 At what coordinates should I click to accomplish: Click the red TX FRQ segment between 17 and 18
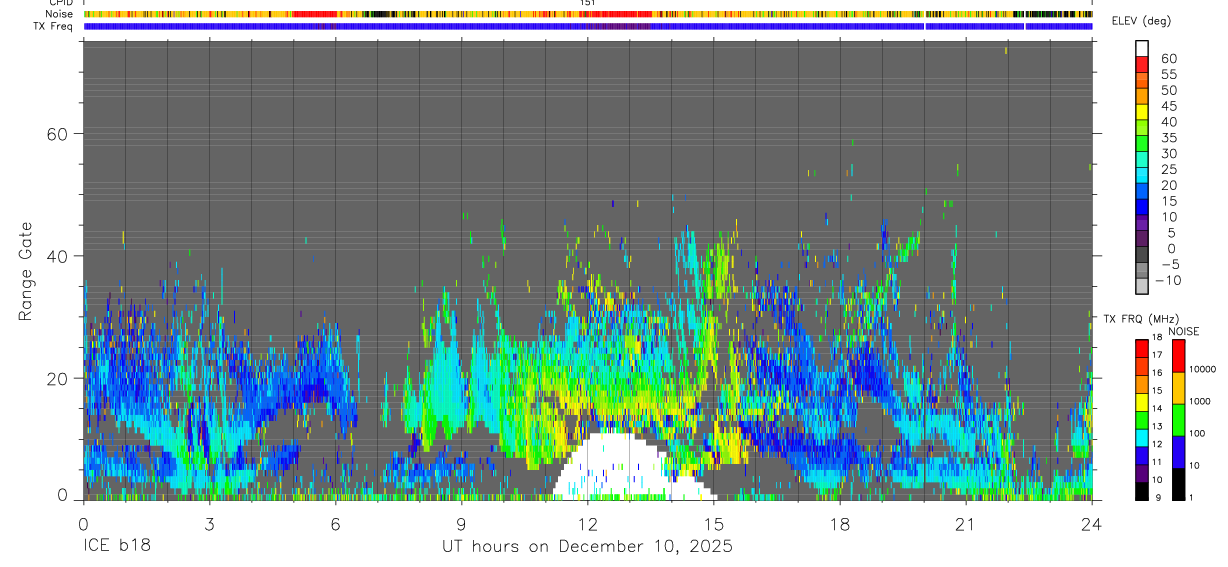tap(1142, 347)
